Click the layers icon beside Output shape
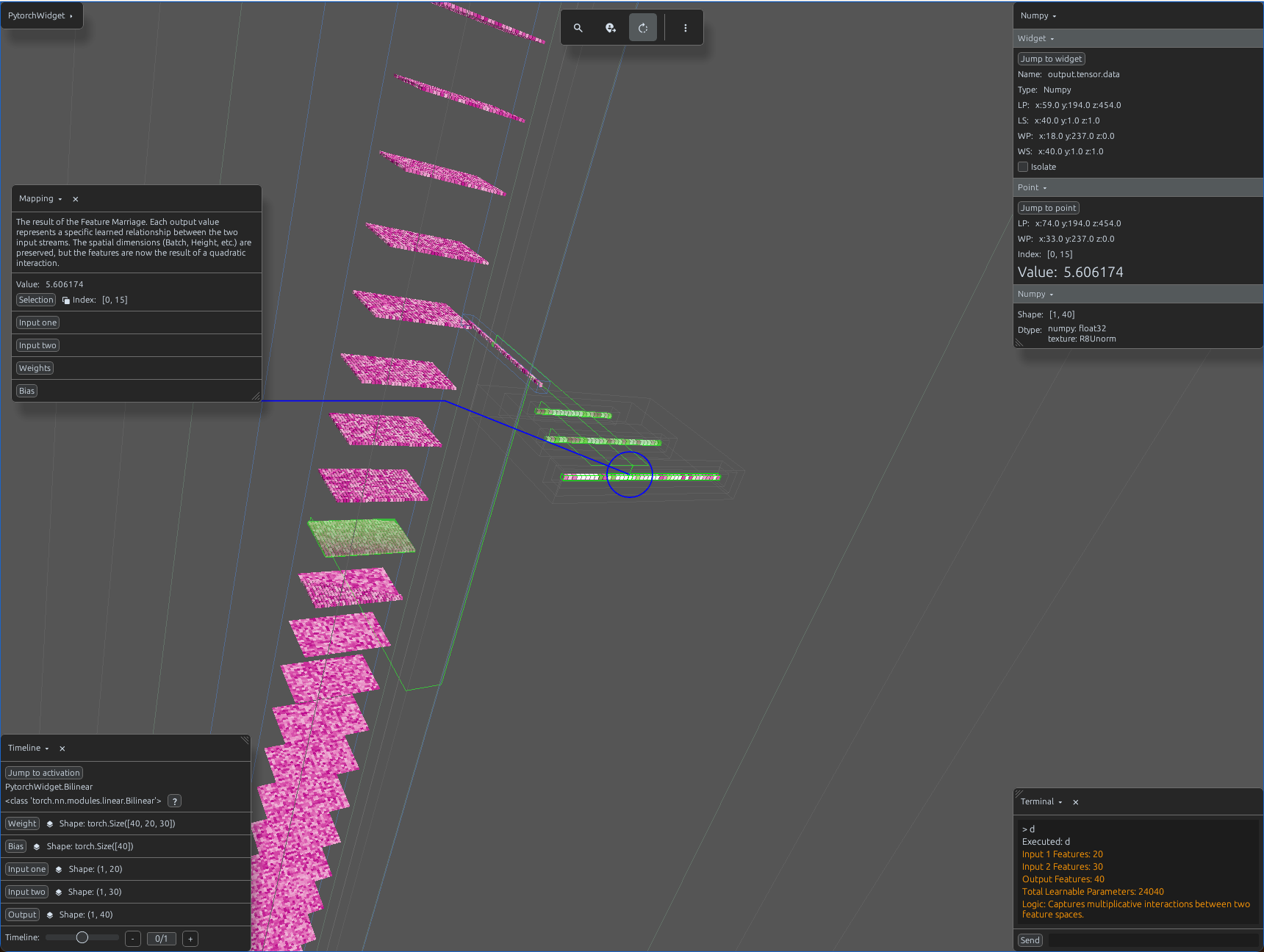1264x952 pixels. pyautogui.click(x=50, y=915)
